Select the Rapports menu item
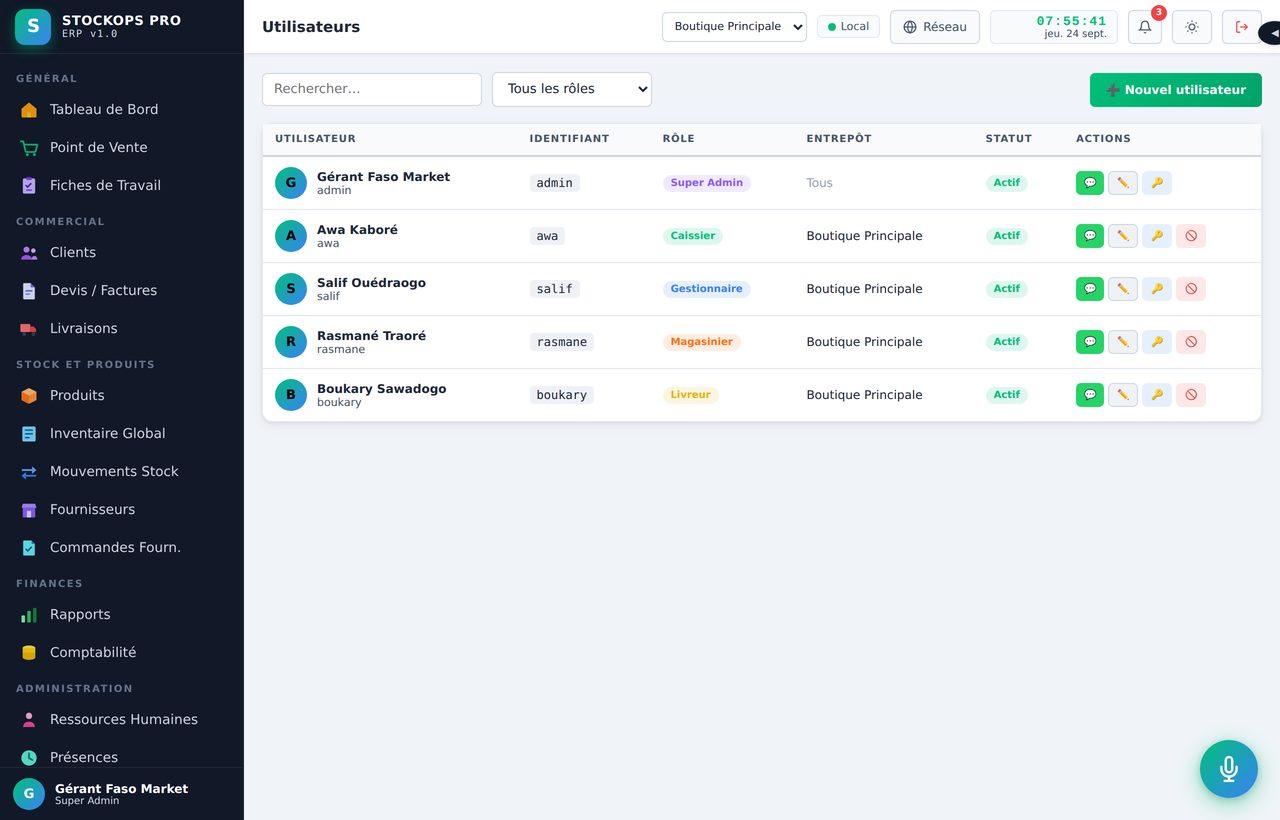The image size is (1280, 820). pos(122,615)
